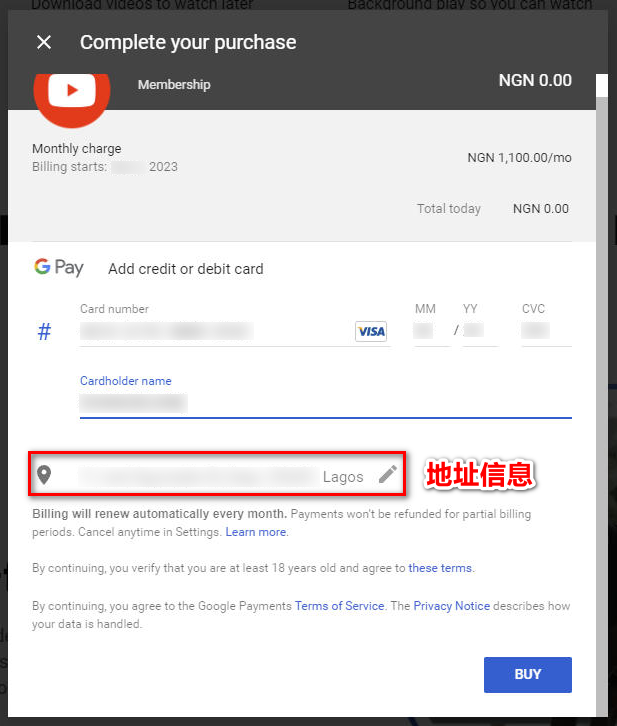Image resolution: width=617 pixels, height=726 pixels.
Task: Click the dialog's vertical scrollbar
Action: coord(602,395)
